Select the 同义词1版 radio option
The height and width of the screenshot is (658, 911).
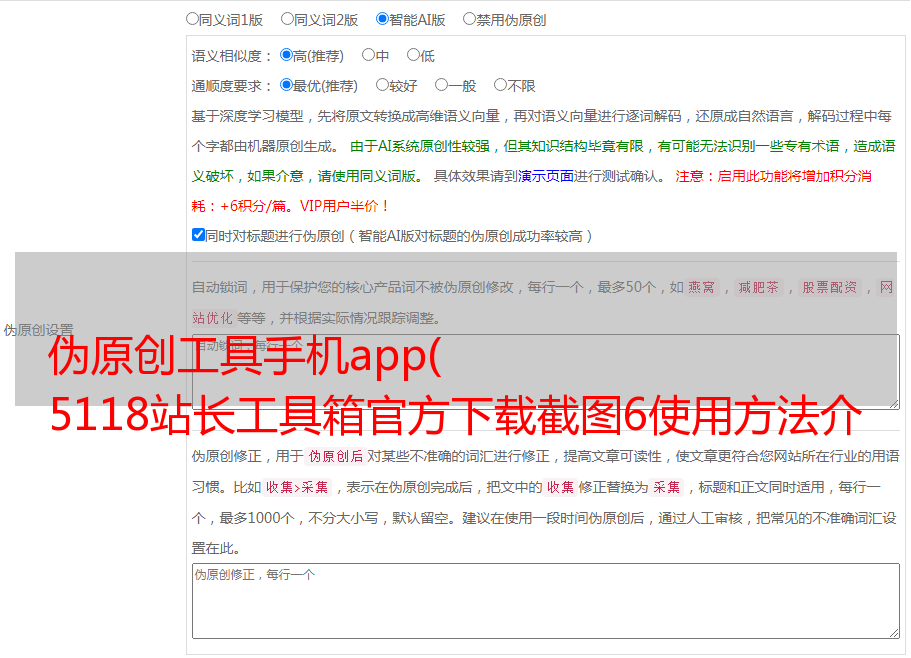[x=193, y=19]
